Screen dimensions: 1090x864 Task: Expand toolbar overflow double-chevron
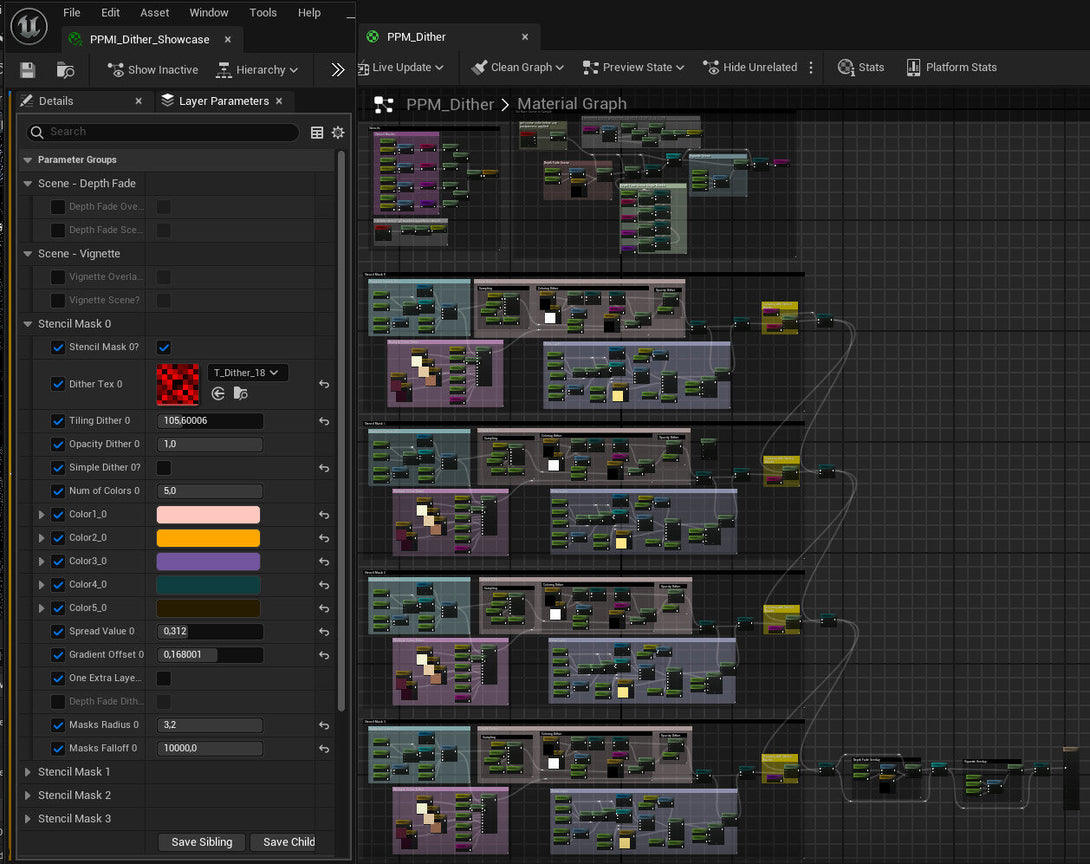pos(338,70)
